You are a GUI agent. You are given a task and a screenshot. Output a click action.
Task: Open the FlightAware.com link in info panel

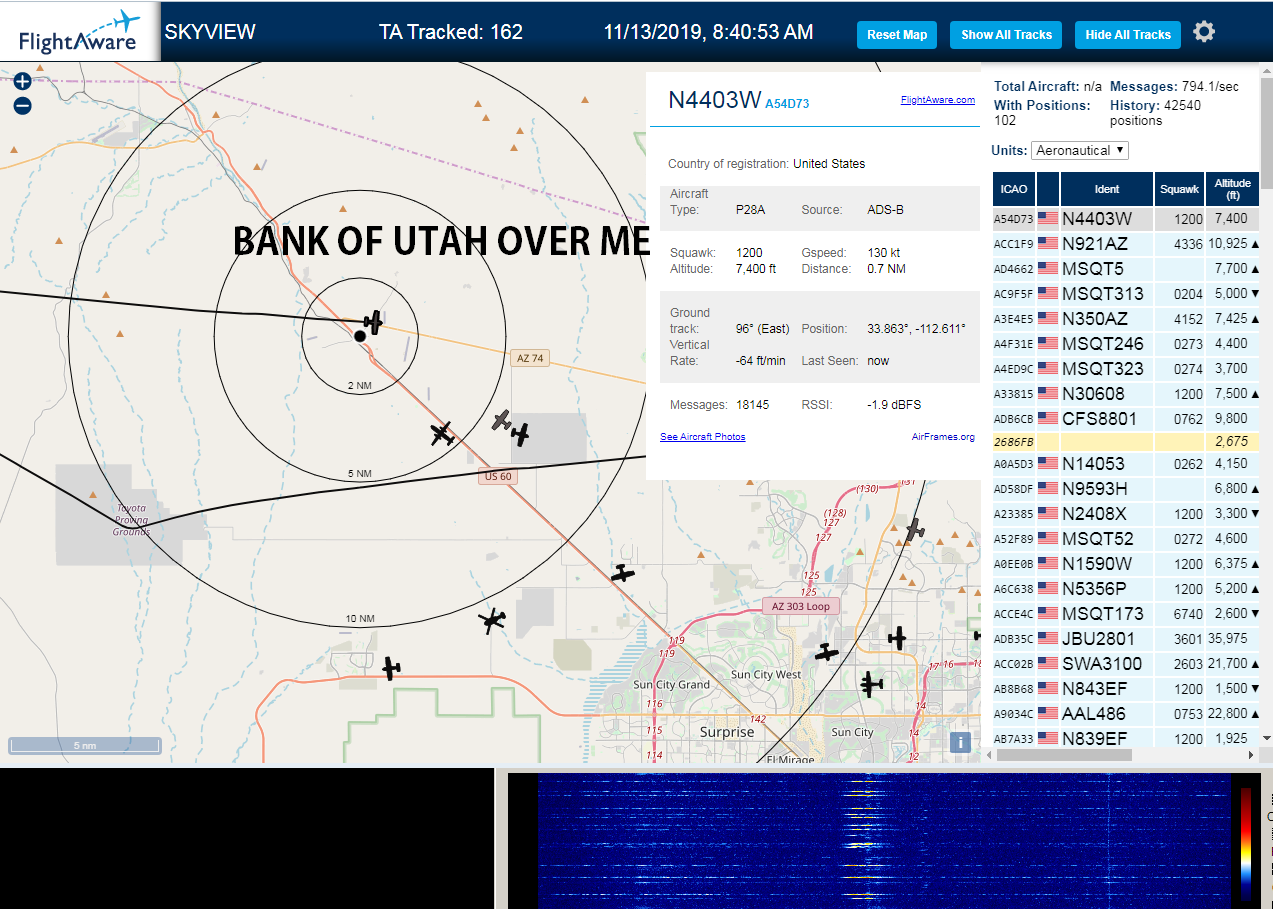937,100
